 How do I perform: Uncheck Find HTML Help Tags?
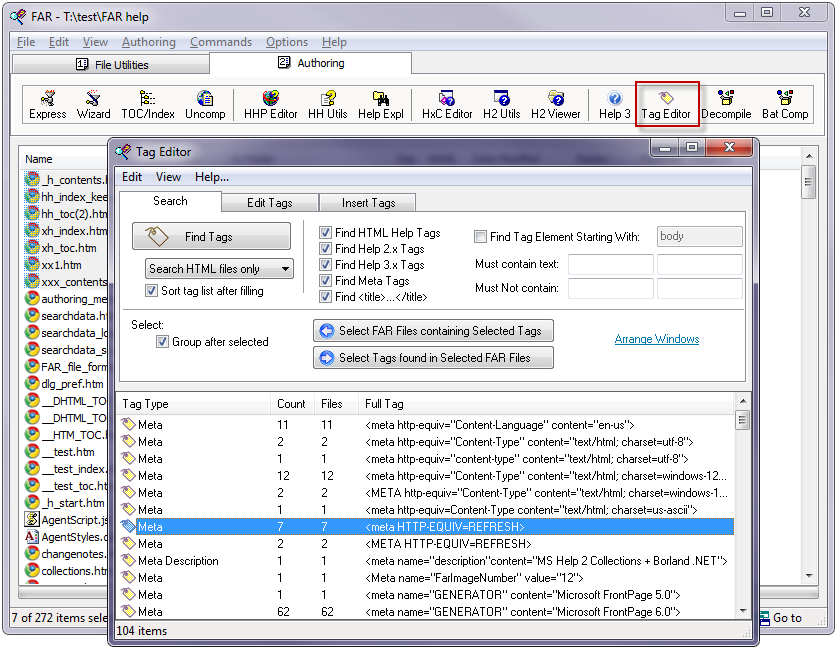click(x=326, y=233)
